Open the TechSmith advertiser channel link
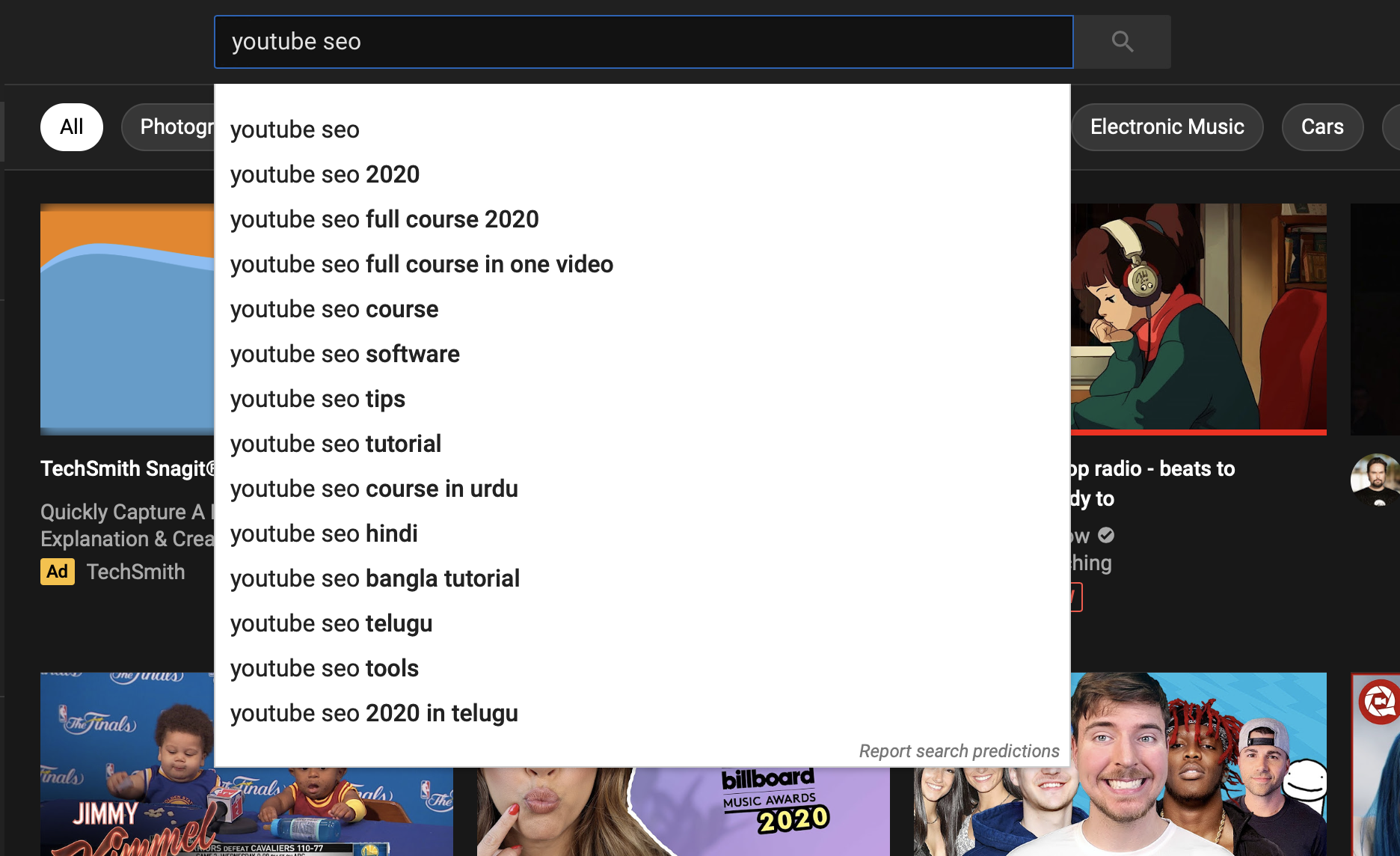The image size is (1400, 856). point(135,572)
